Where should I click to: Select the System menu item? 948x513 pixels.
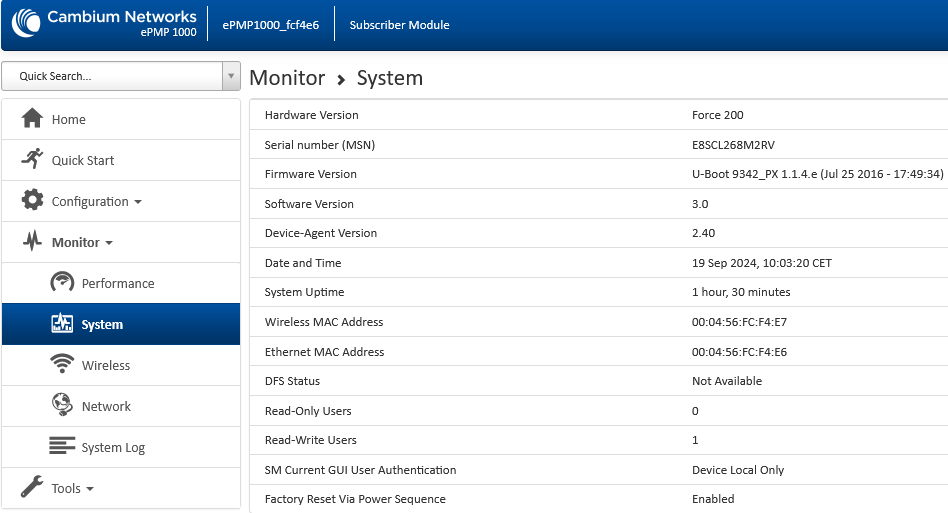121,324
